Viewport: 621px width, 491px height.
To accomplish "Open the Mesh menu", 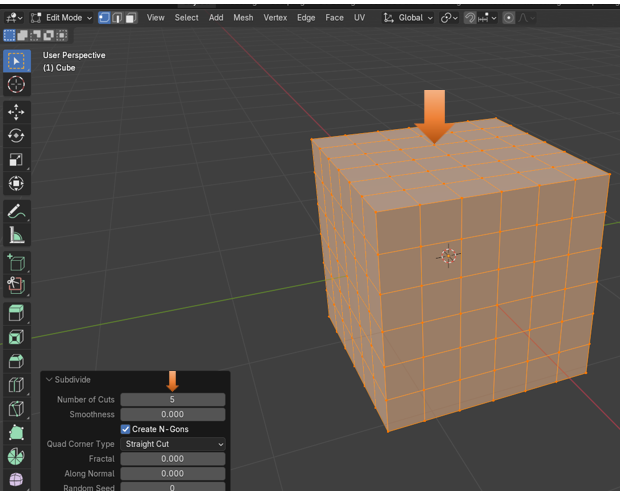I will coord(243,18).
